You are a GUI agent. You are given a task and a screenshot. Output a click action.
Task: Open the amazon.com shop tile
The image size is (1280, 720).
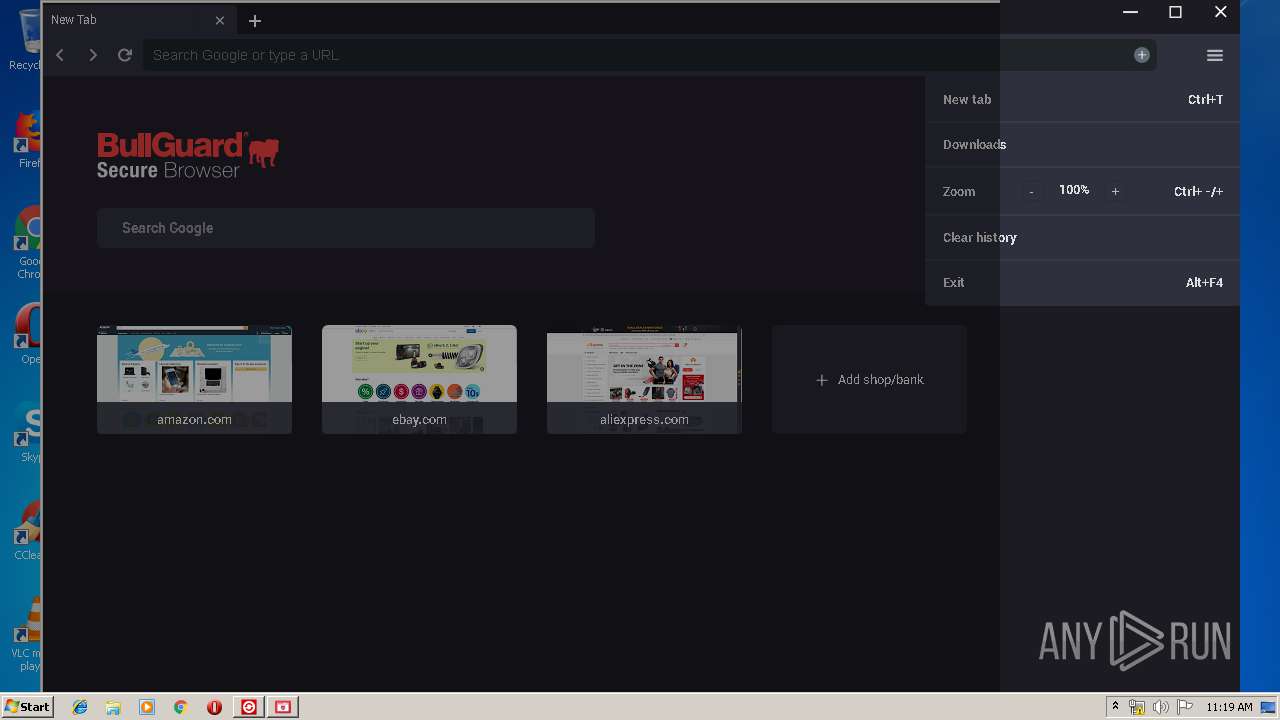[194, 379]
